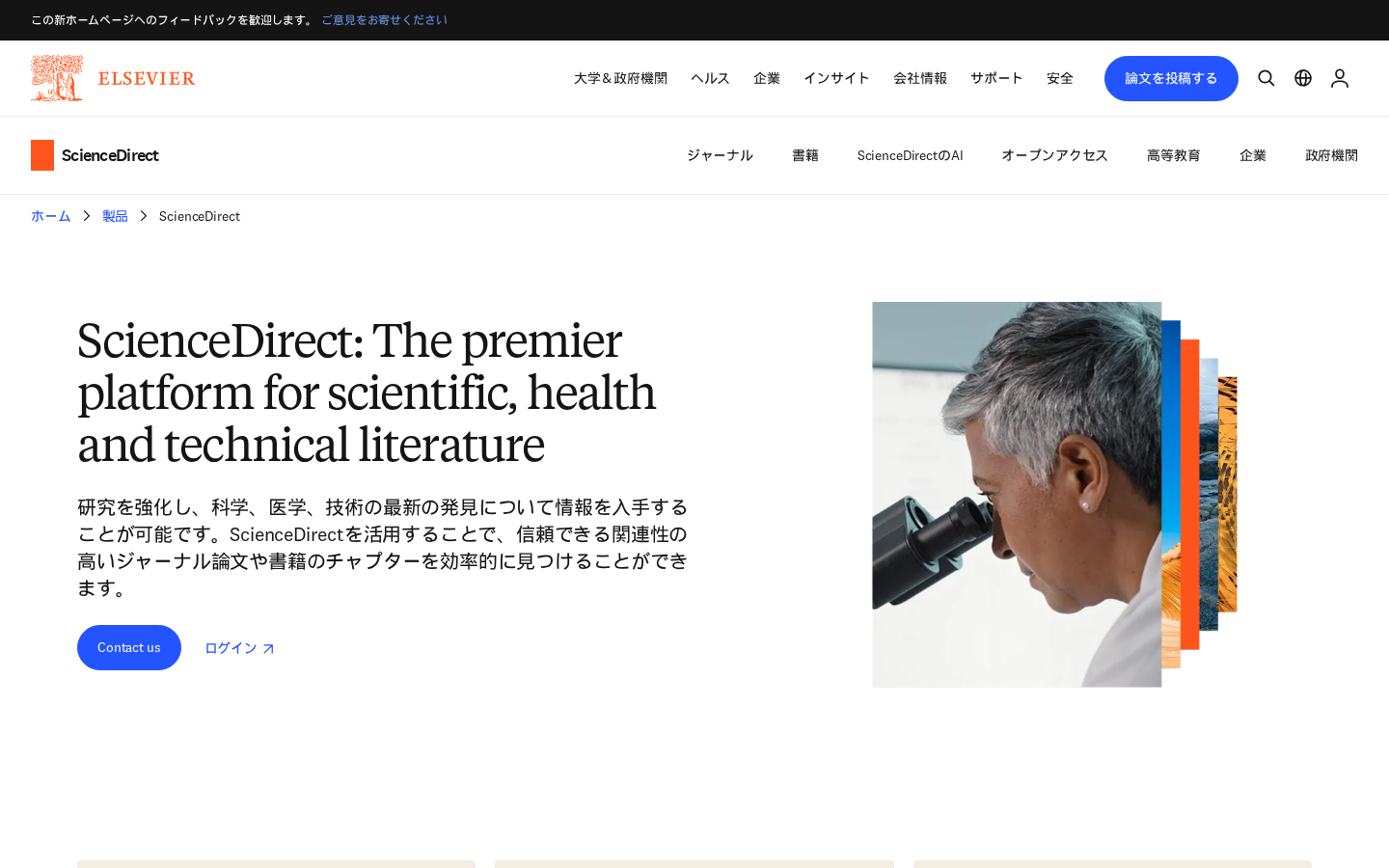Viewport: 1389px width, 868px height.
Task: Go to ホーム breadcrumb link
Action: click(x=51, y=216)
